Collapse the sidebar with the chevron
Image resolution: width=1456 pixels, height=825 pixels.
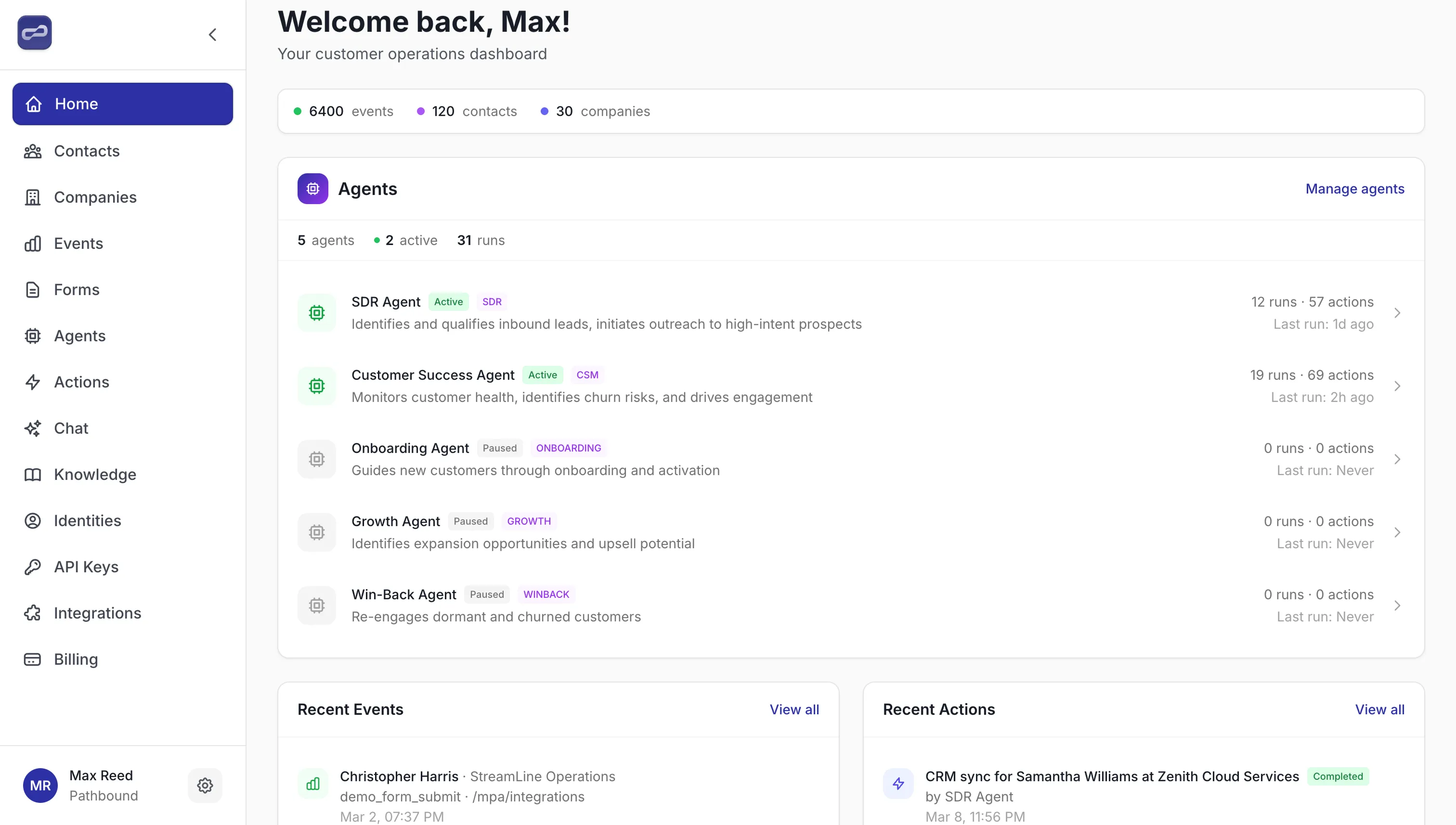[x=212, y=35]
